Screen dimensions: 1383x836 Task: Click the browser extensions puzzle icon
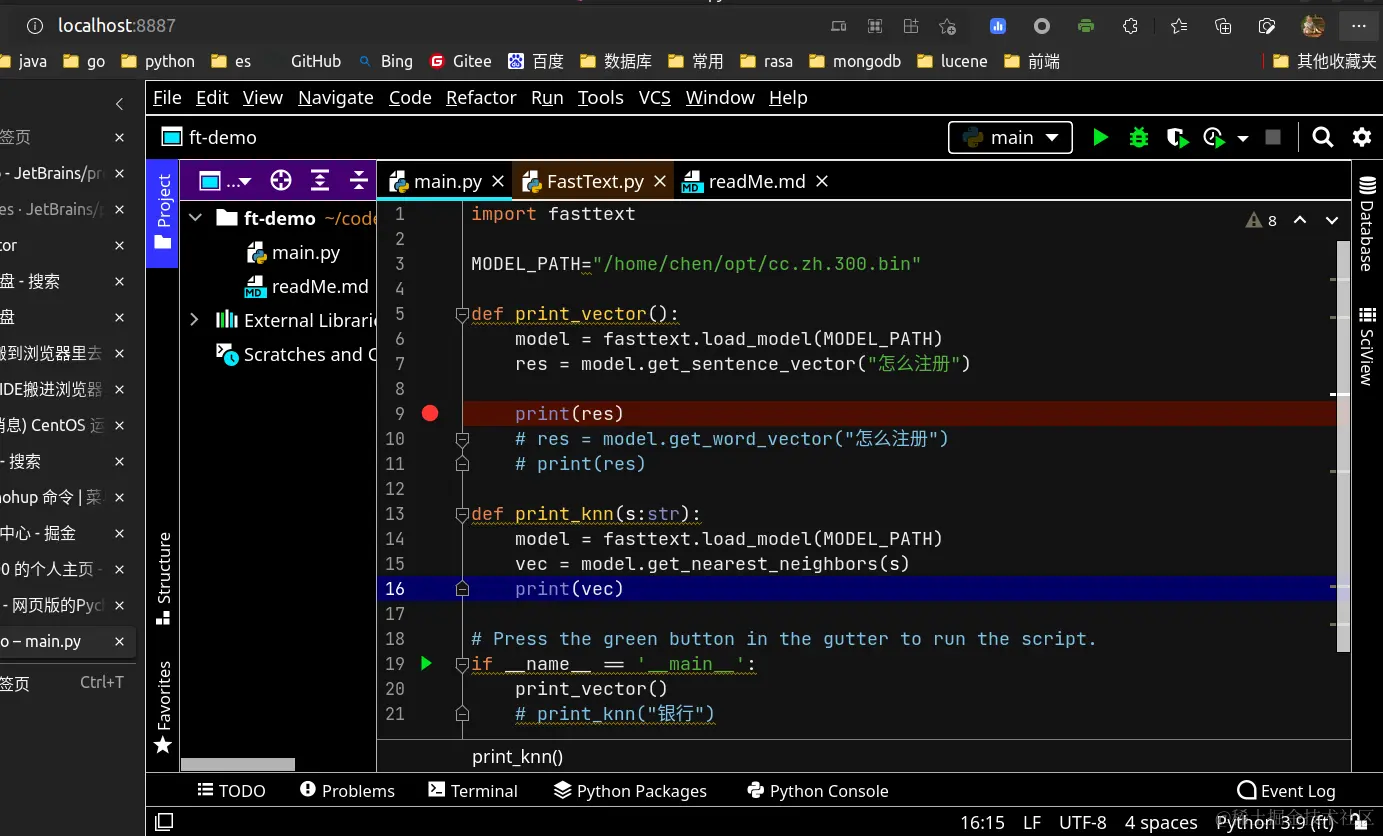coord(1130,26)
